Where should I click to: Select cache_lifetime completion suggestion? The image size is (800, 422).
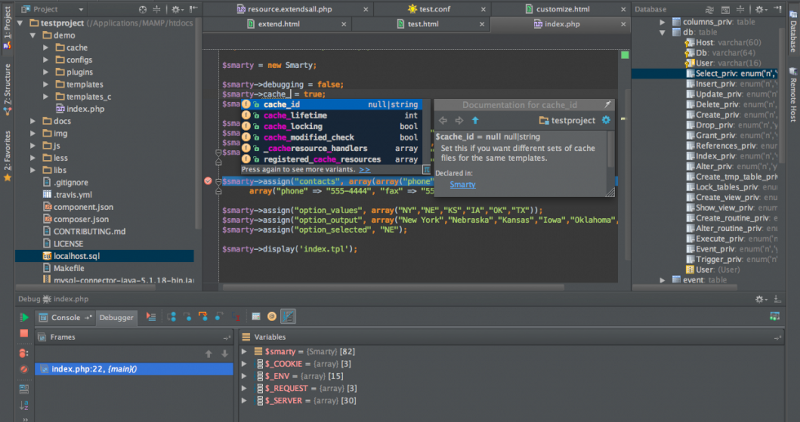pyautogui.click(x=332, y=115)
